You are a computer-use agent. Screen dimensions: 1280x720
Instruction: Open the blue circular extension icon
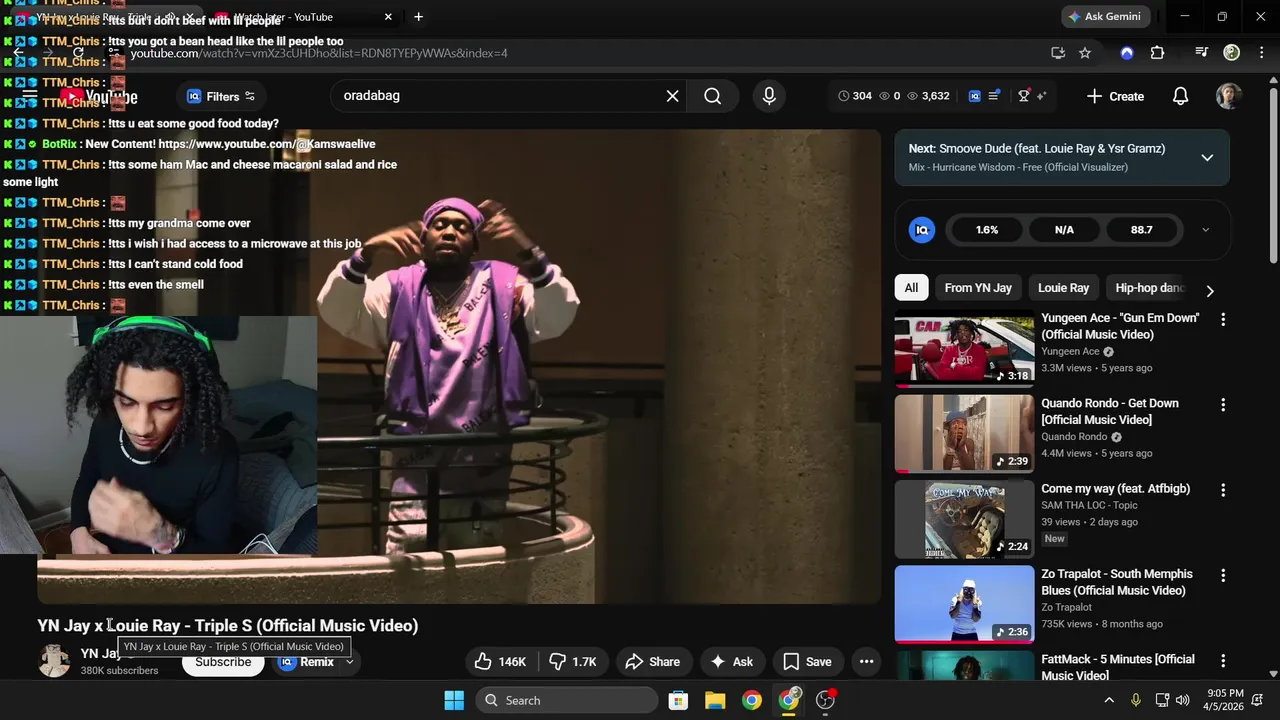click(x=1127, y=53)
